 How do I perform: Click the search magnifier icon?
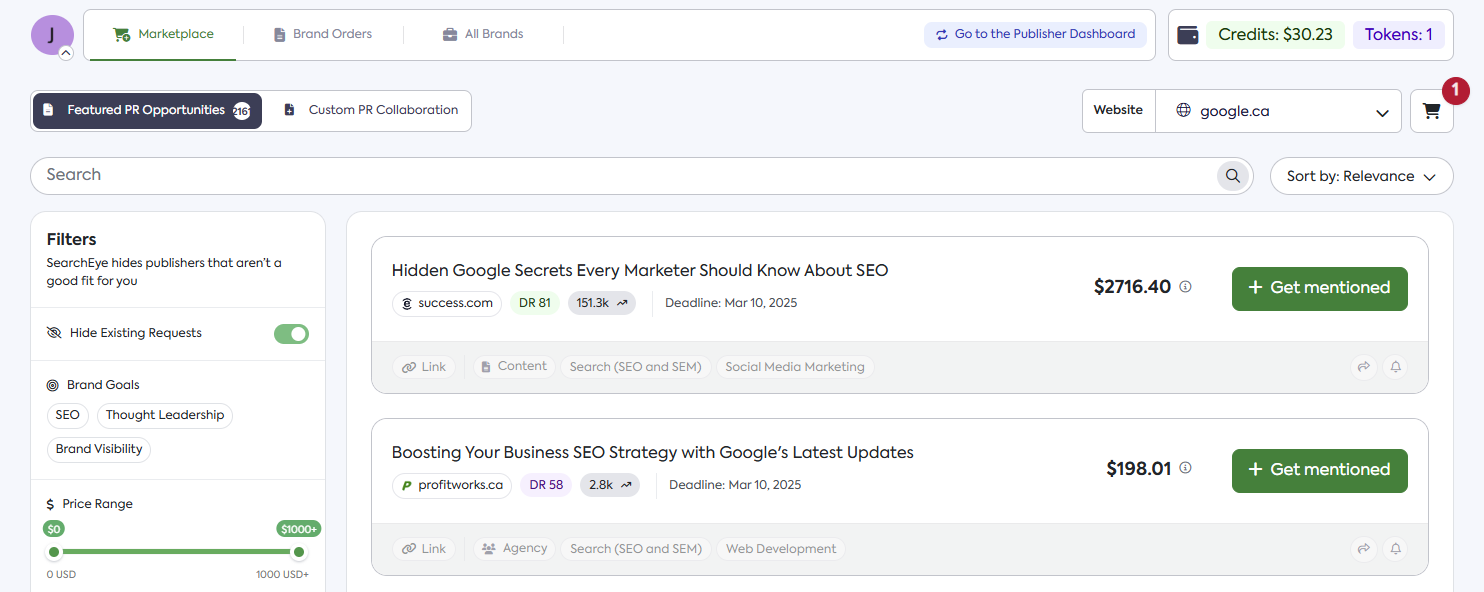click(x=1234, y=176)
